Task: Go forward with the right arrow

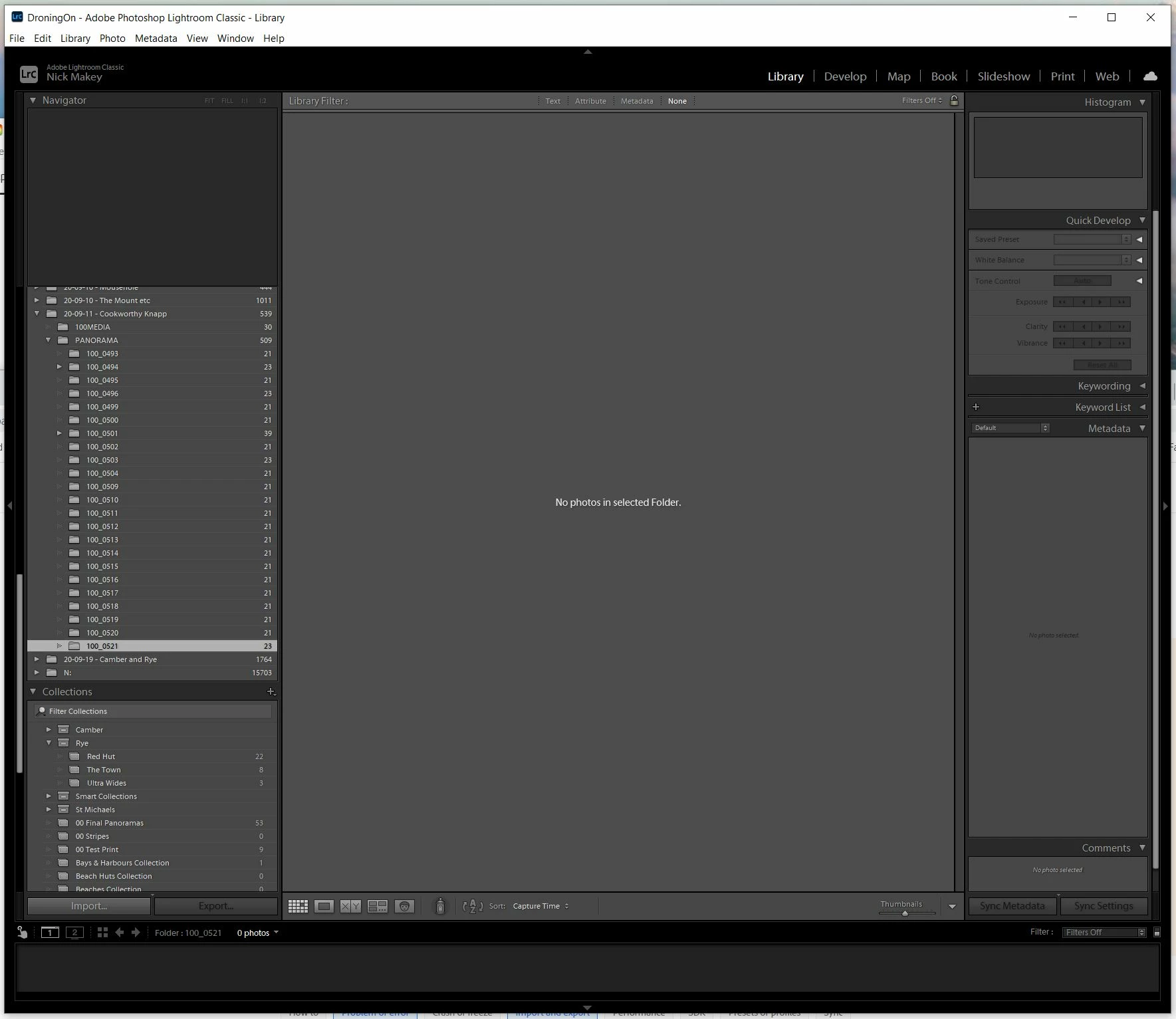Action: point(136,933)
